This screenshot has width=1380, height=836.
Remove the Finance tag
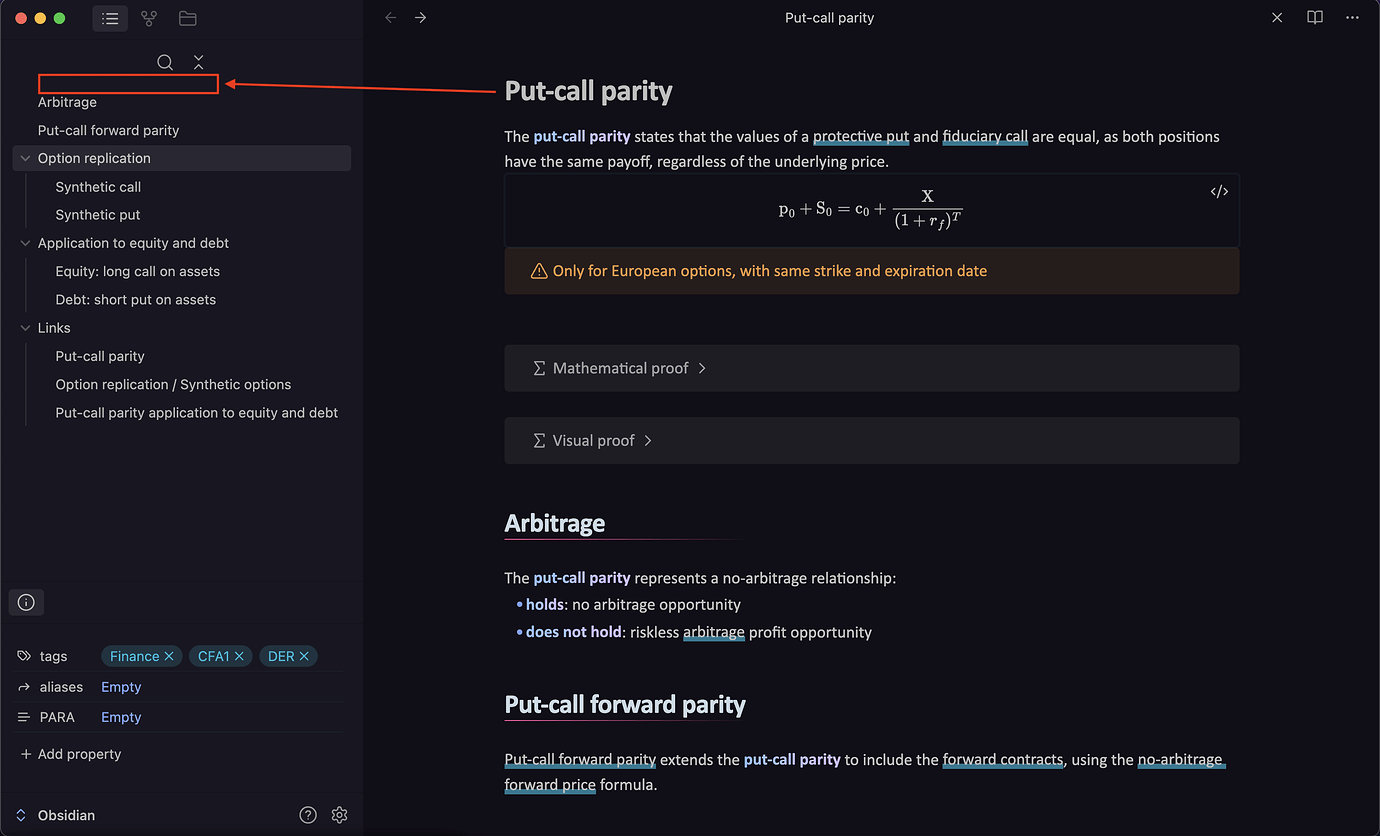[172, 656]
